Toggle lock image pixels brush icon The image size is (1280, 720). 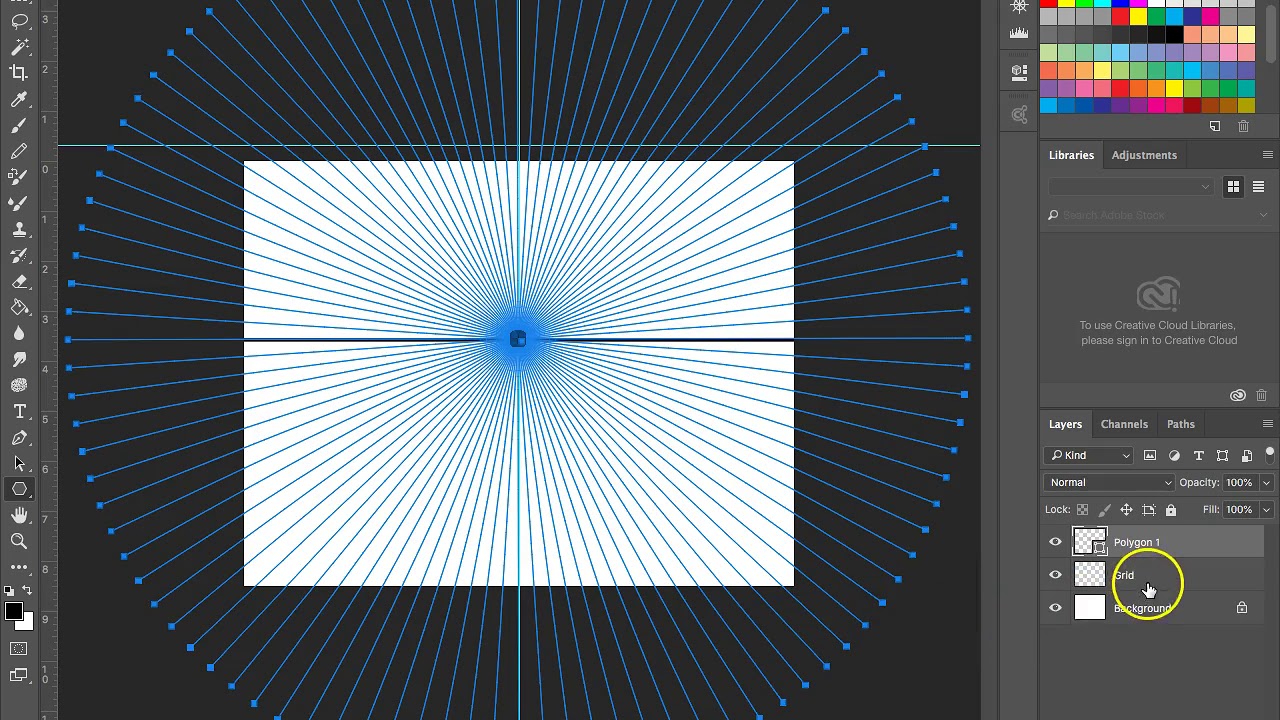[1104, 510]
